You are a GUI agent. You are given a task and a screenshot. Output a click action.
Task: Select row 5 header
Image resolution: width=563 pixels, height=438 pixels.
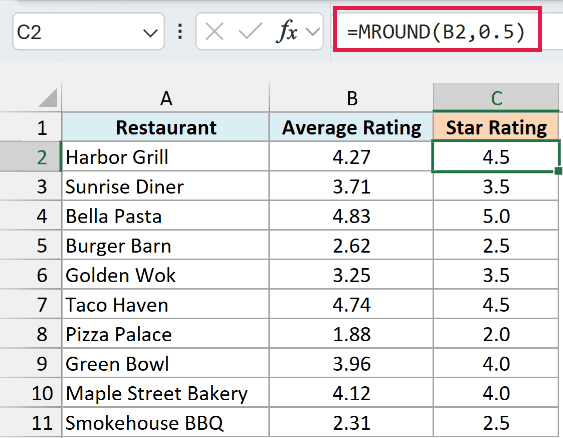click(x=31, y=245)
